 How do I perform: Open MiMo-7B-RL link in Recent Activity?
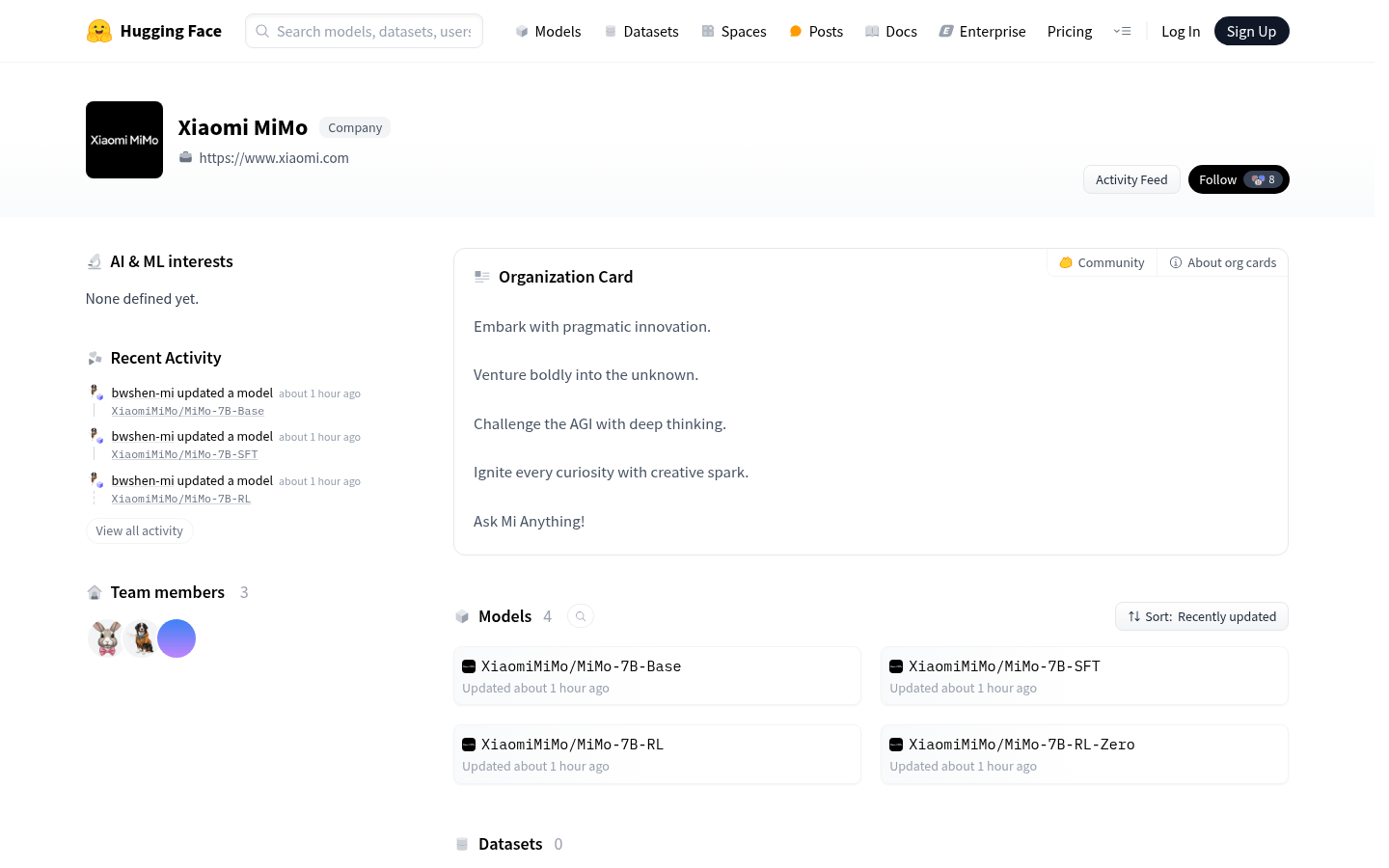click(180, 499)
